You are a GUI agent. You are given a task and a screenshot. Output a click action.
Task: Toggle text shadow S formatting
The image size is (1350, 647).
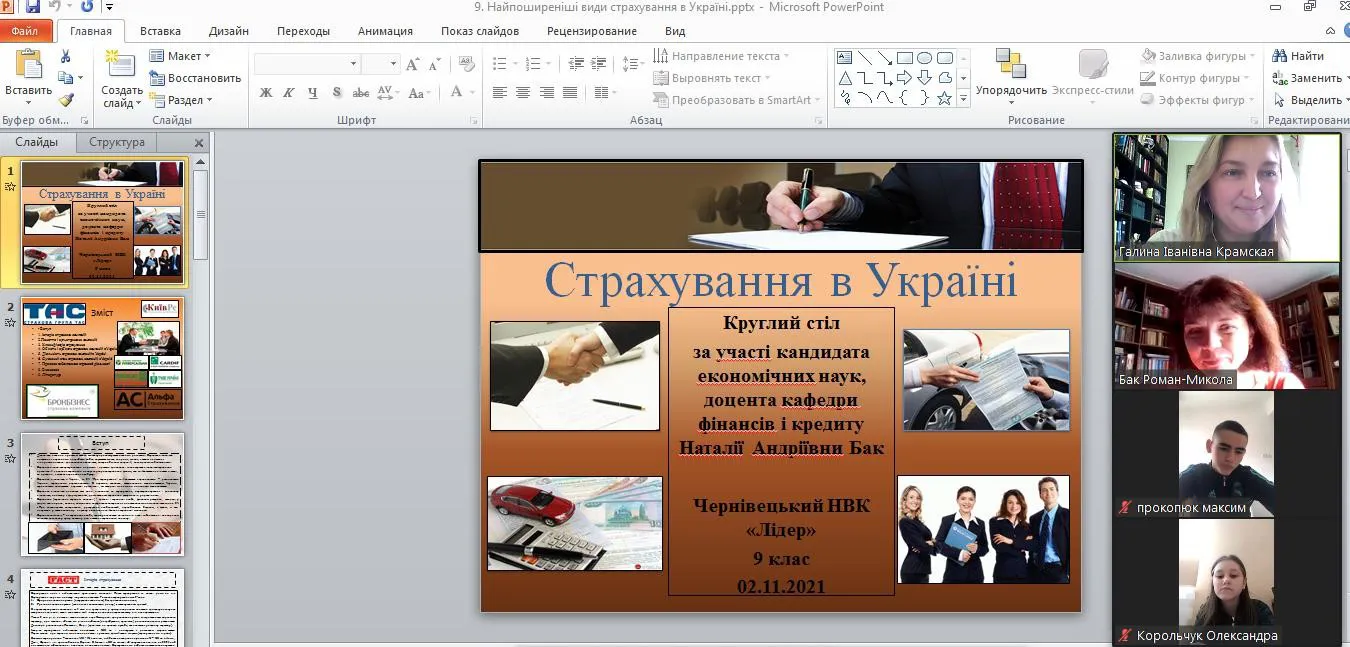(336, 92)
